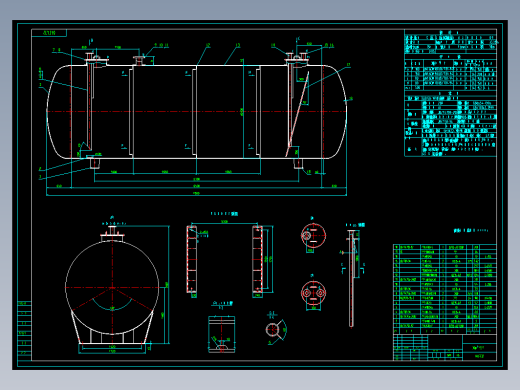Click the bottom-left drain nozzle under the tank
The width and height of the screenshot is (520, 390).
coord(95,163)
